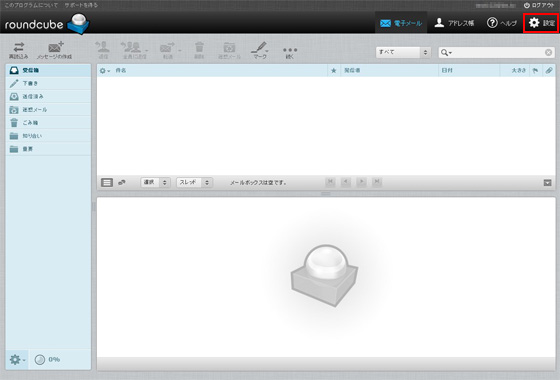
Task: Open the ヘルプ help tab
Action: (x=502, y=23)
